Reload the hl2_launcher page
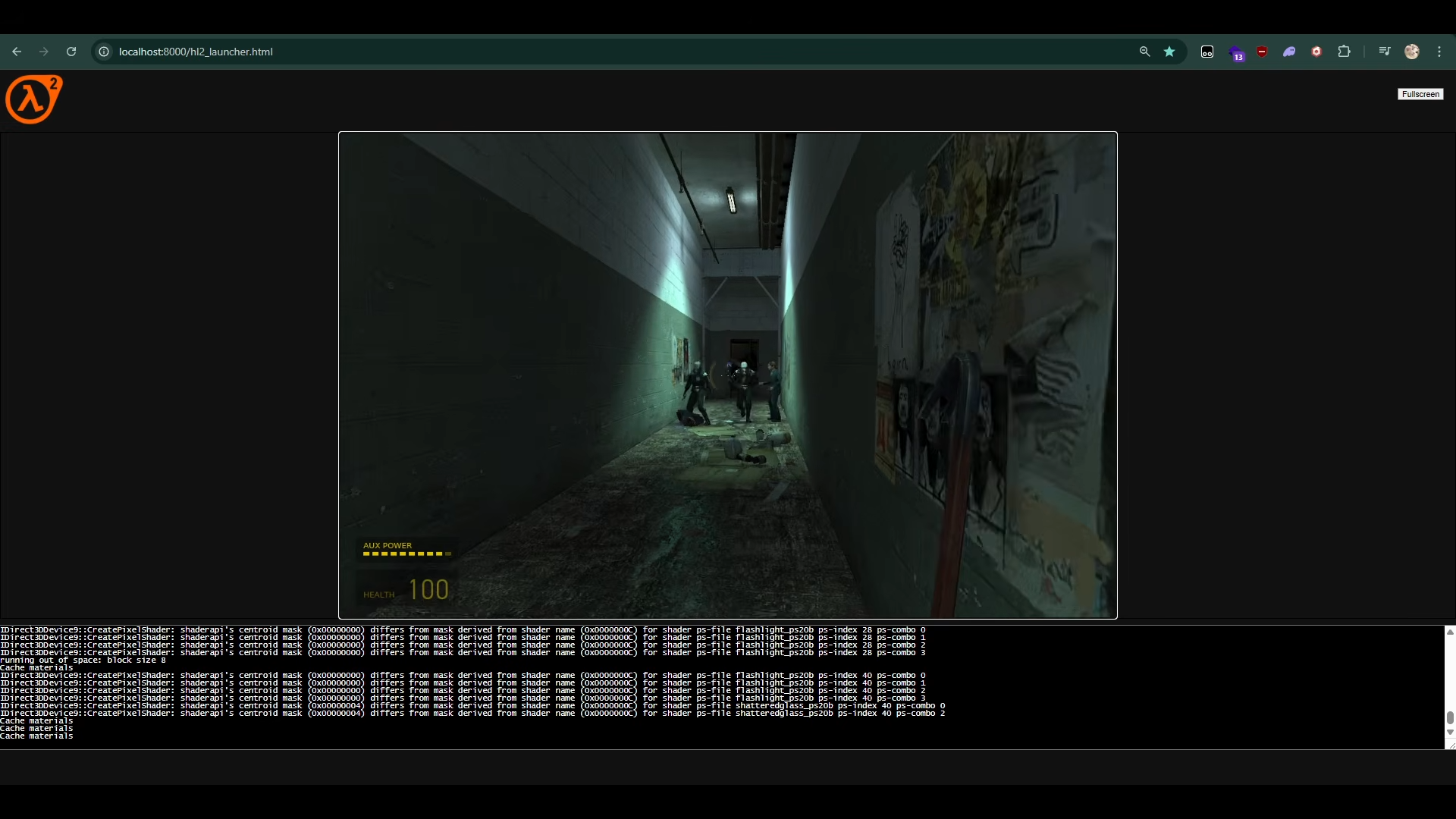 click(71, 52)
